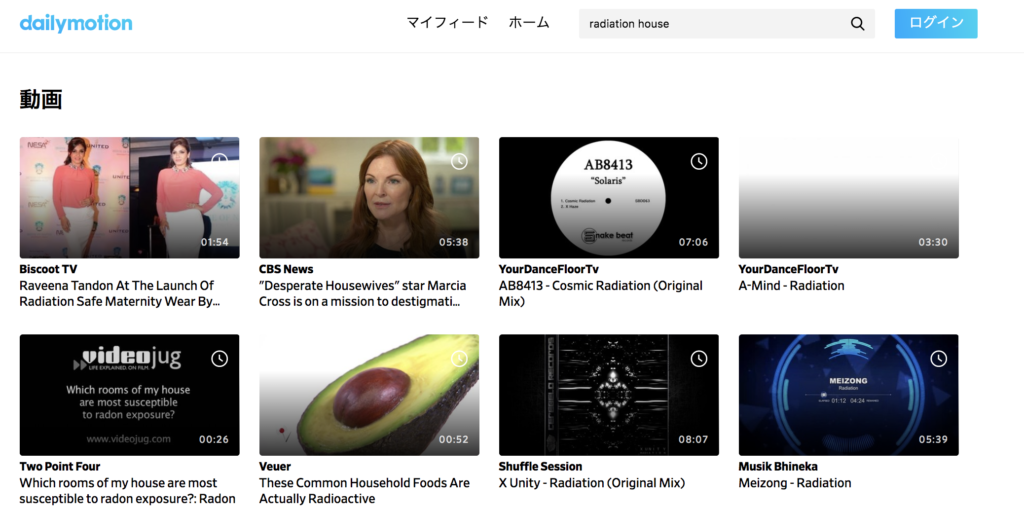The image size is (1024, 509).
Task: Click watch-later clock on avocado video
Action: [x=459, y=359]
